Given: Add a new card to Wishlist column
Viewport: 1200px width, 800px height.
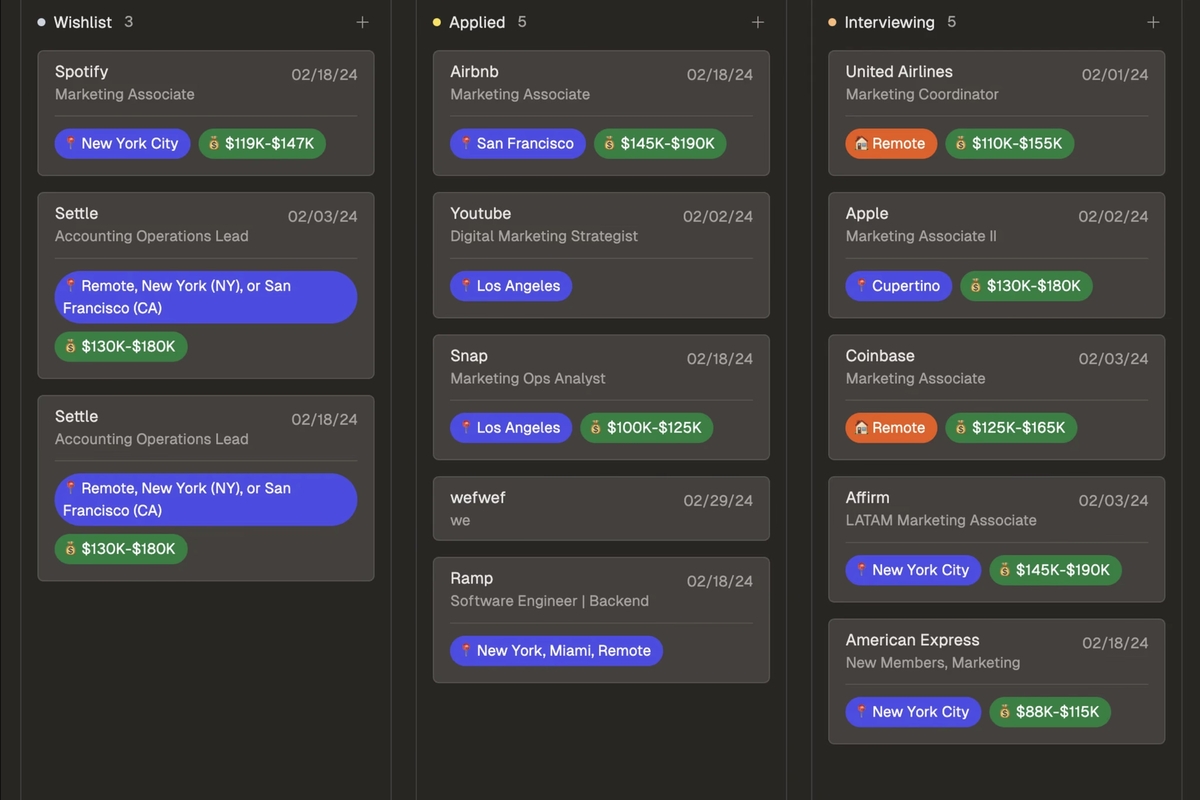Looking at the screenshot, I should [x=362, y=22].
